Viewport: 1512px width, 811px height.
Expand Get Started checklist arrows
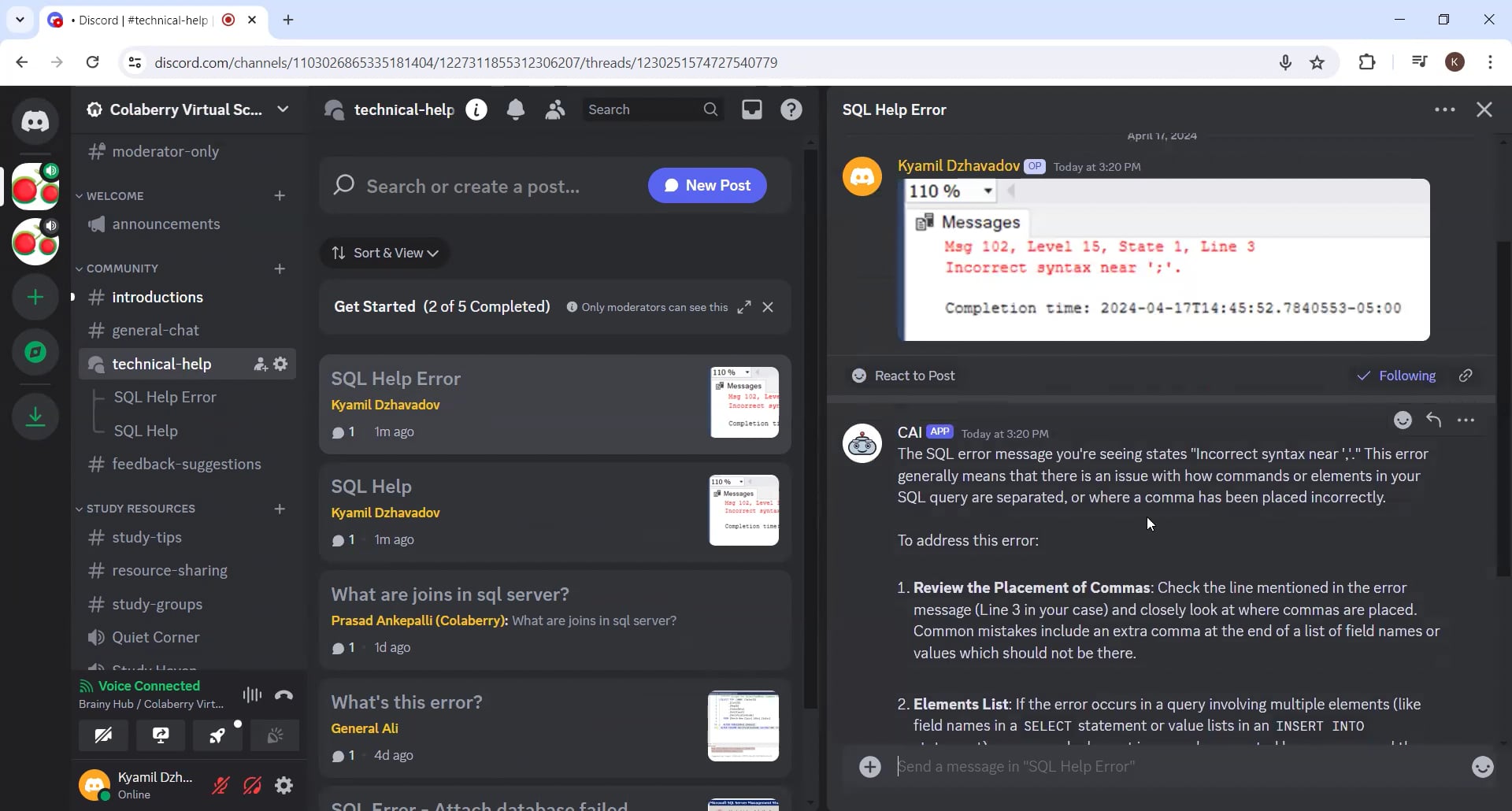click(744, 307)
